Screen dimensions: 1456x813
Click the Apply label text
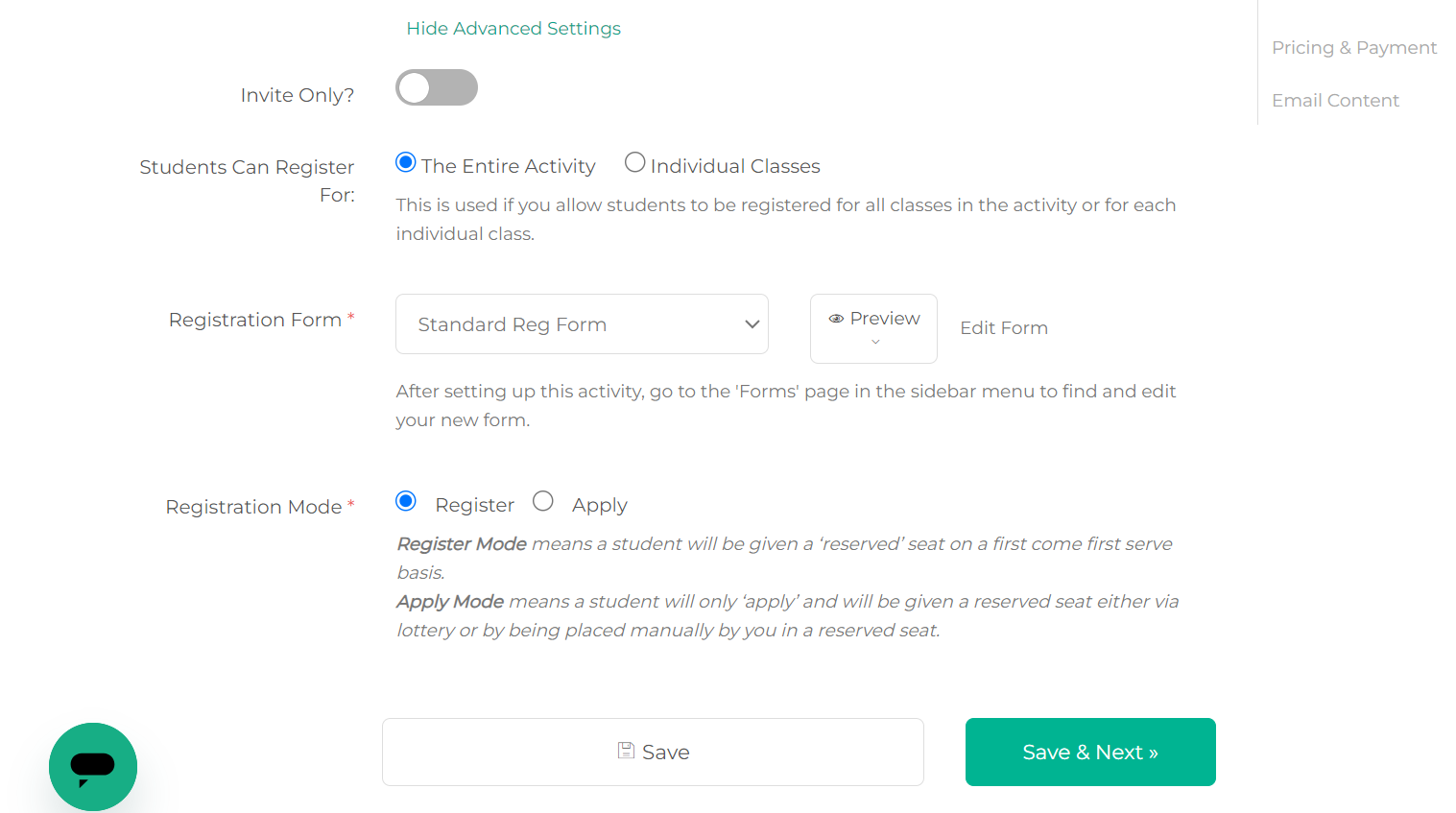pyautogui.click(x=600, y=505)
